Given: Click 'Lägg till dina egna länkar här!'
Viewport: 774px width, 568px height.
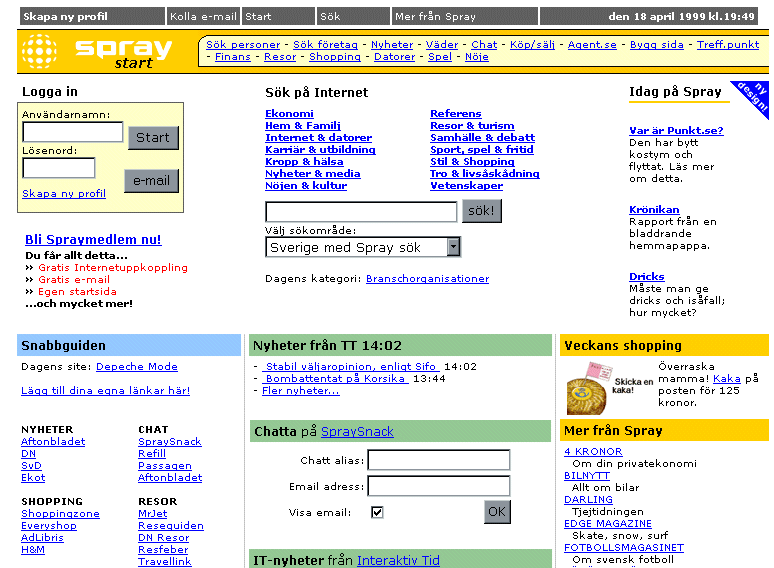Looking at the screenshot, I should click(x=105, y=390).
